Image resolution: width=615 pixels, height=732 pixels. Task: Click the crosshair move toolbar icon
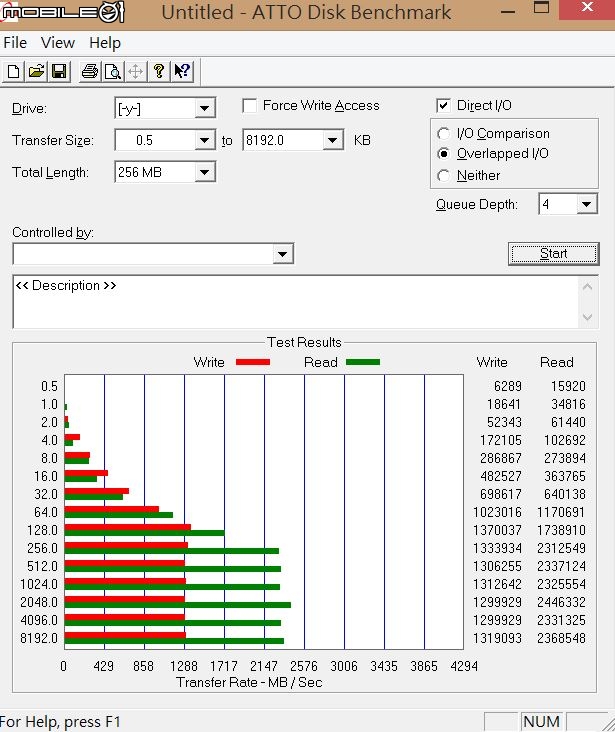coord(135,71)
